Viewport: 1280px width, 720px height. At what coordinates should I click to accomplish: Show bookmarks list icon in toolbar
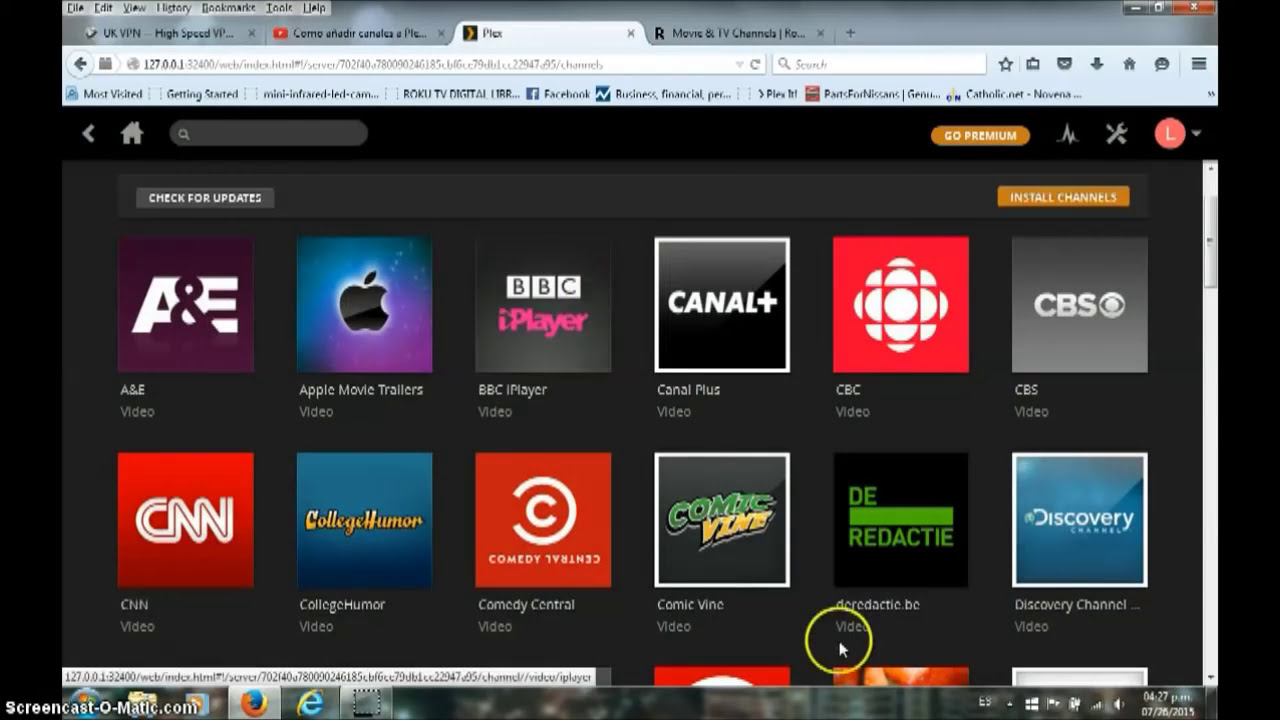pos(1033,64)
